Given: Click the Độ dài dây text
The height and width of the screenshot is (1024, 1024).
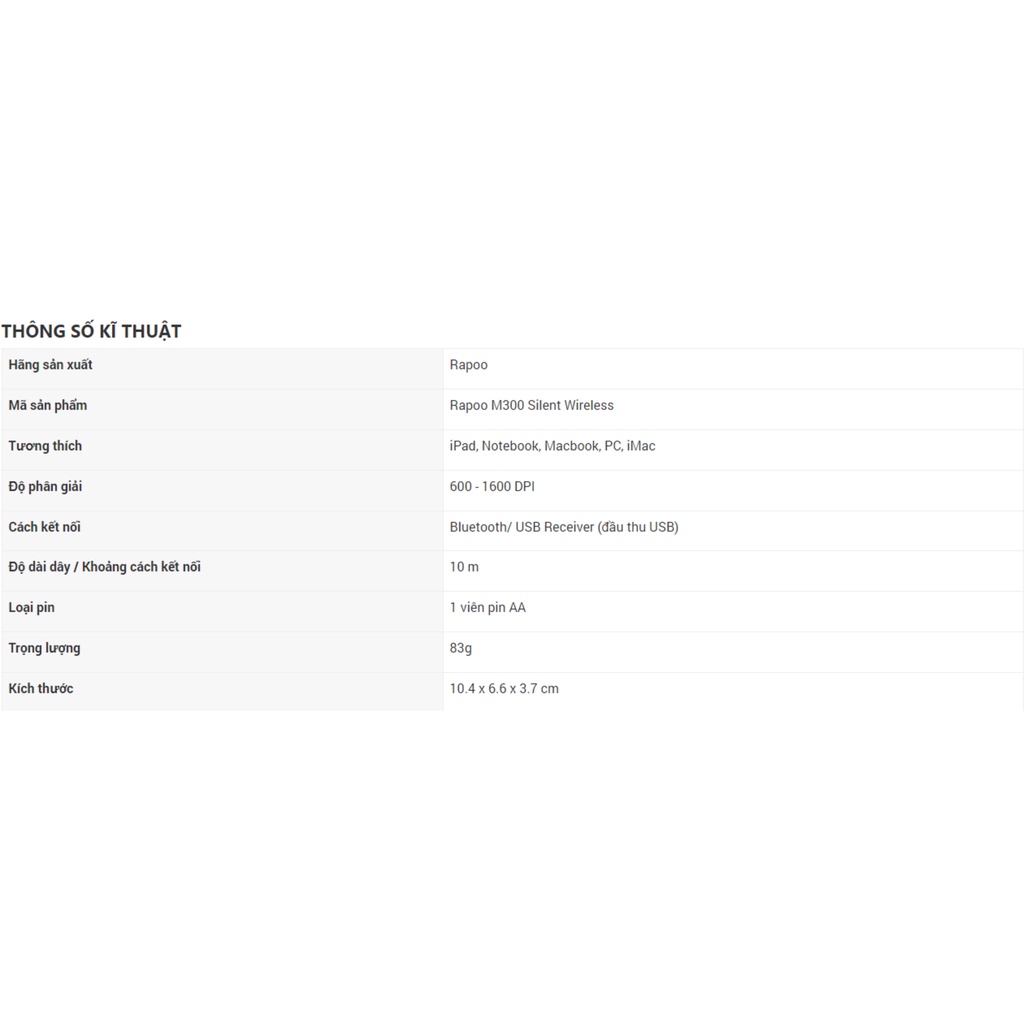Looking at the screenshot, I should (39, 567).
